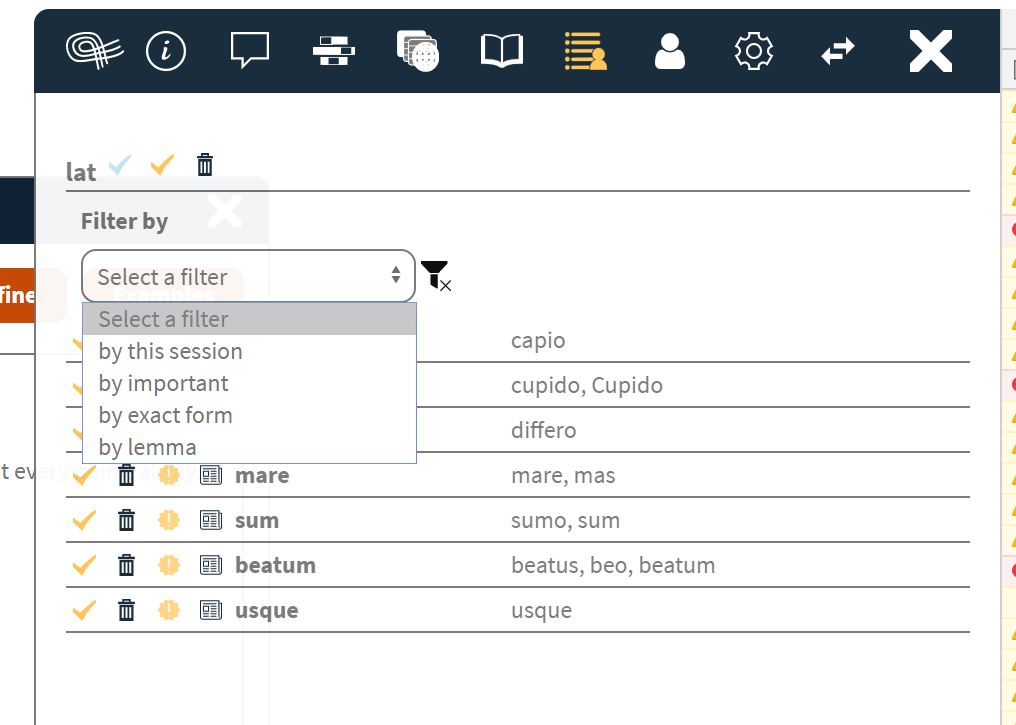Viewport: 1016px width, 725px height.
Task: Close the 'Filter by' dialog
Action: 224,211
